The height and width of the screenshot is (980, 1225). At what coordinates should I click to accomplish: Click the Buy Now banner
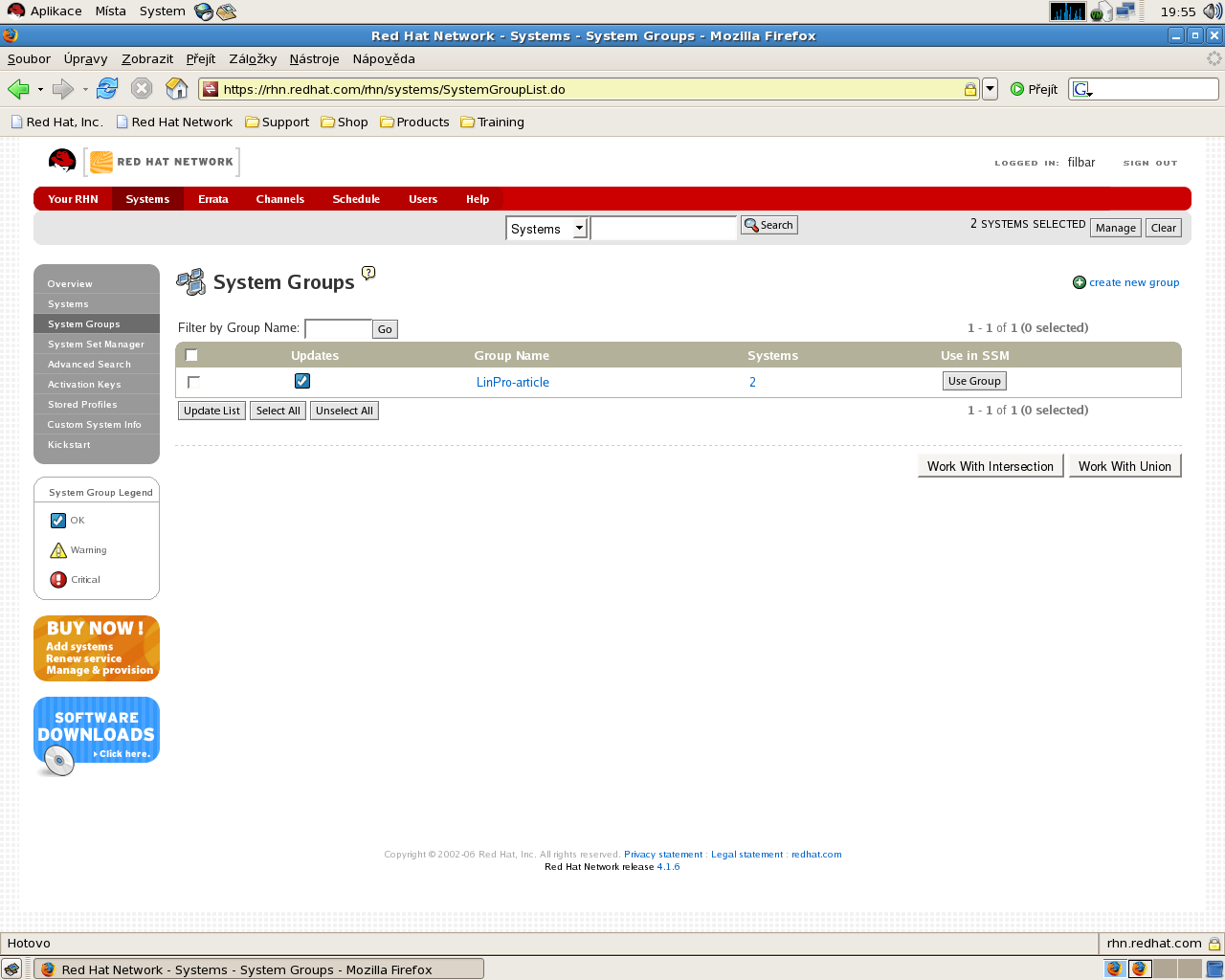point(97,648)
